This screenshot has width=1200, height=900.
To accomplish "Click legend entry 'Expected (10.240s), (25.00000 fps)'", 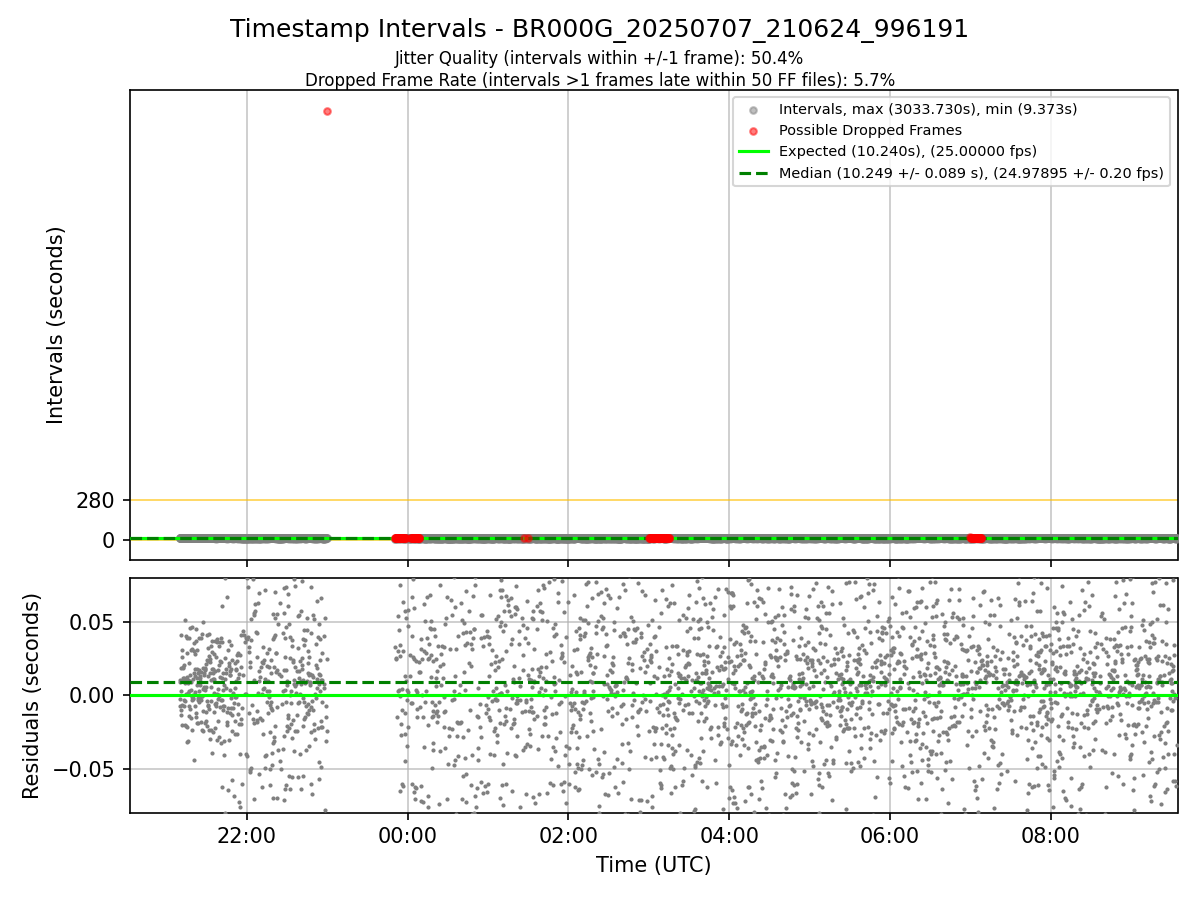I will click(x=907, y=151).
